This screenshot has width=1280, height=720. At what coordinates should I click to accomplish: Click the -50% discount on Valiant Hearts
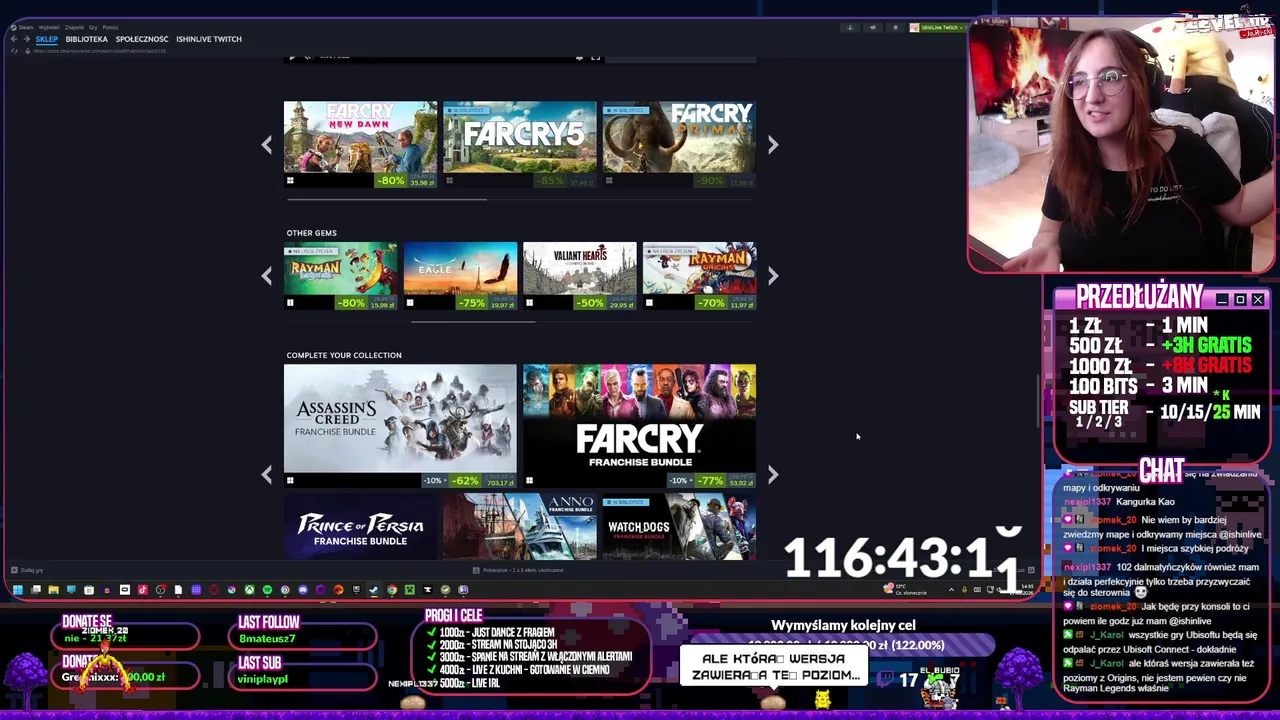click(591, 303)
